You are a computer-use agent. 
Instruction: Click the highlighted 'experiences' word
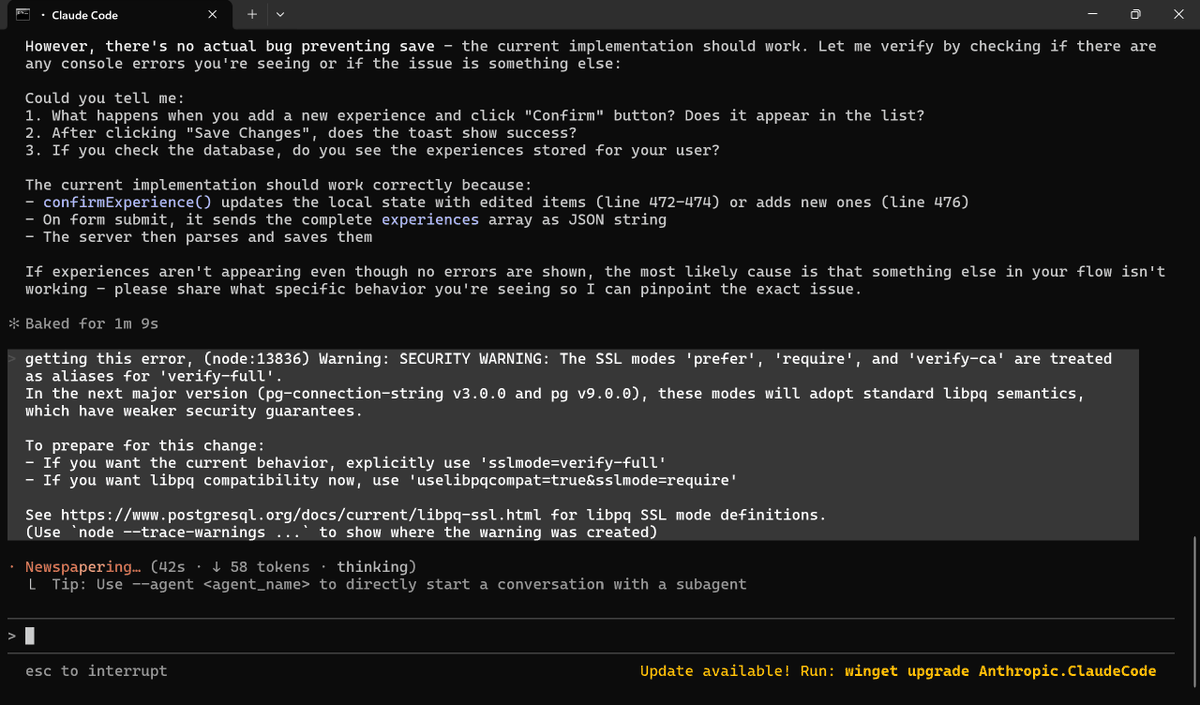[x=430, y=220]
